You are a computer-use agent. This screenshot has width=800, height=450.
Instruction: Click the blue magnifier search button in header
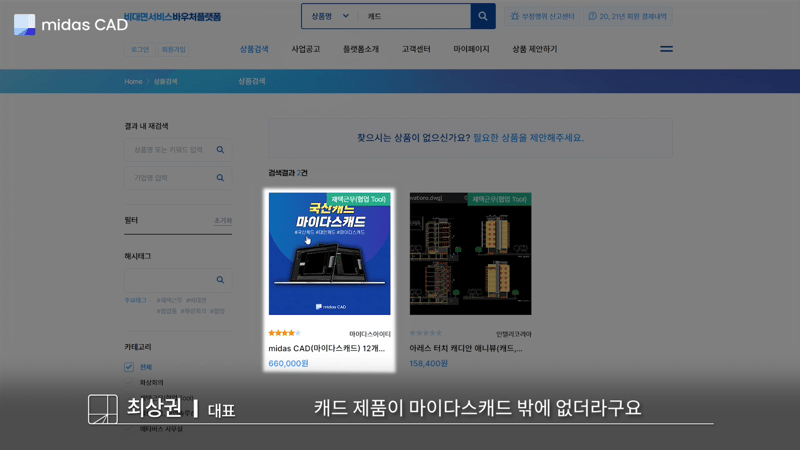483,16
